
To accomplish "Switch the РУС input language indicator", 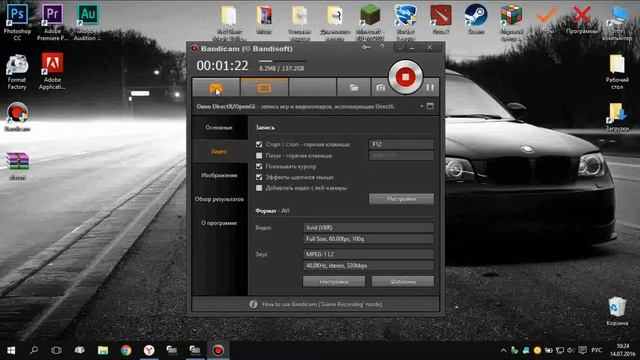I will pos(596,350).
